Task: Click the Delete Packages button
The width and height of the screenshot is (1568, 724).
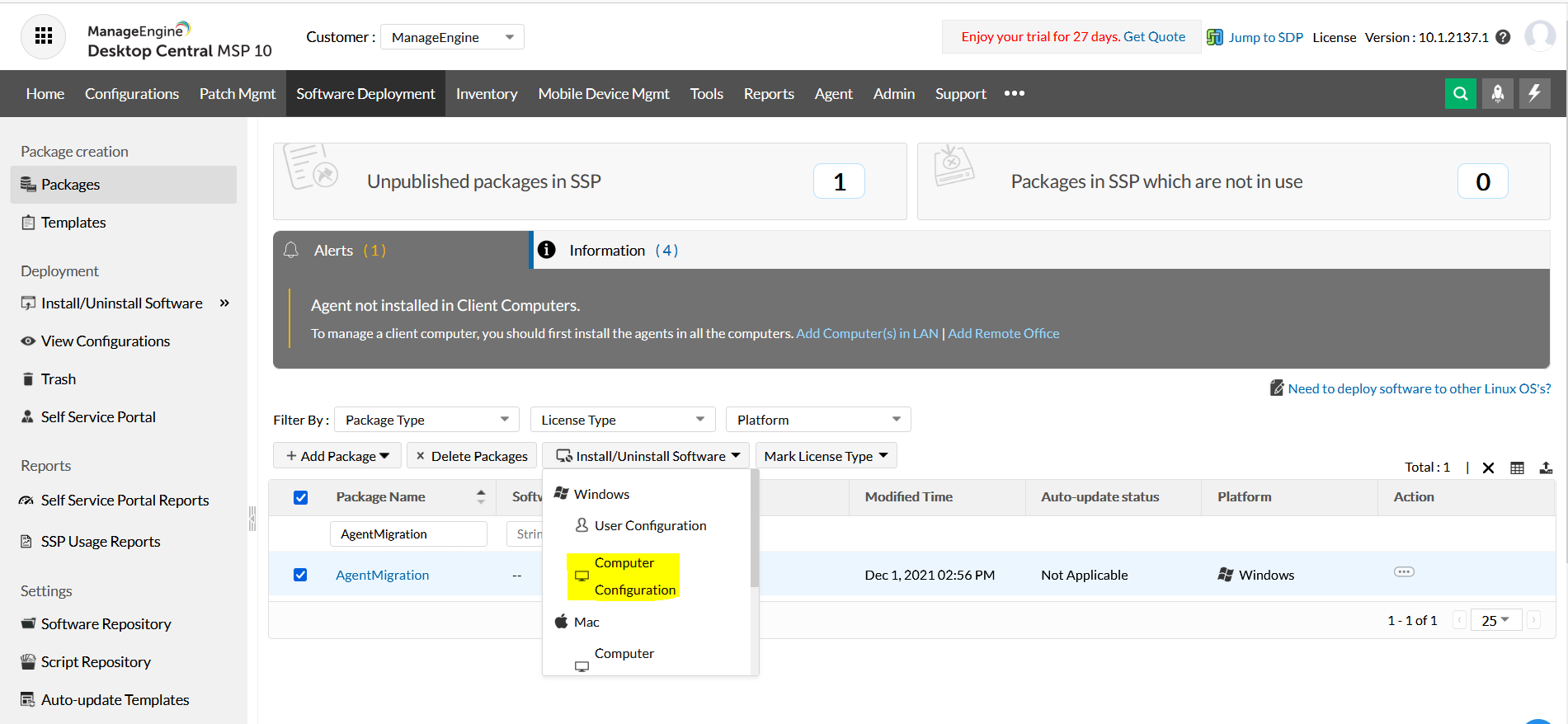Action: click(472, 456)
